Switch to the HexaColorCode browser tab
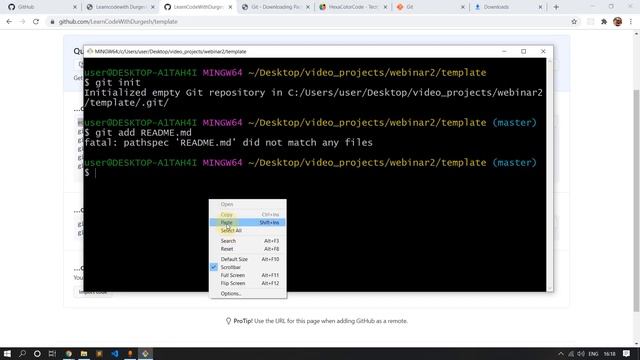Viewport: 640px width, 360px height. [x=353, y=7]
